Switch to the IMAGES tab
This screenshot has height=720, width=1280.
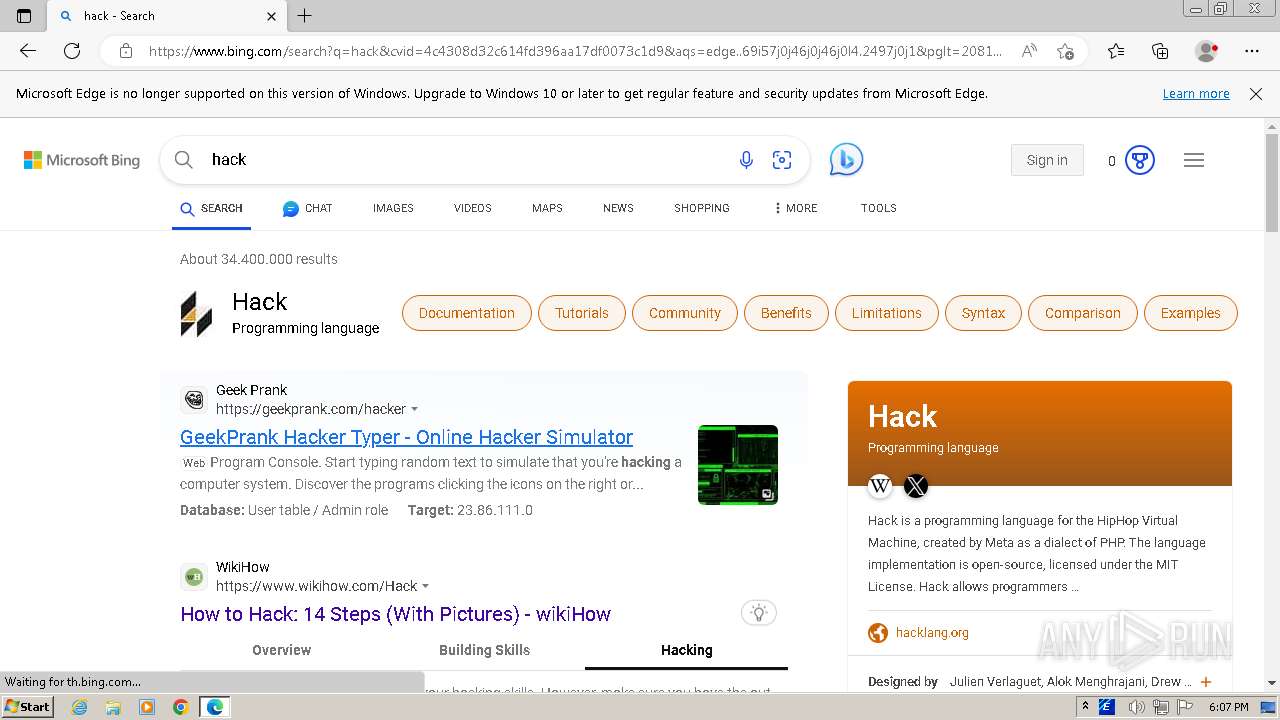point(393,208)
